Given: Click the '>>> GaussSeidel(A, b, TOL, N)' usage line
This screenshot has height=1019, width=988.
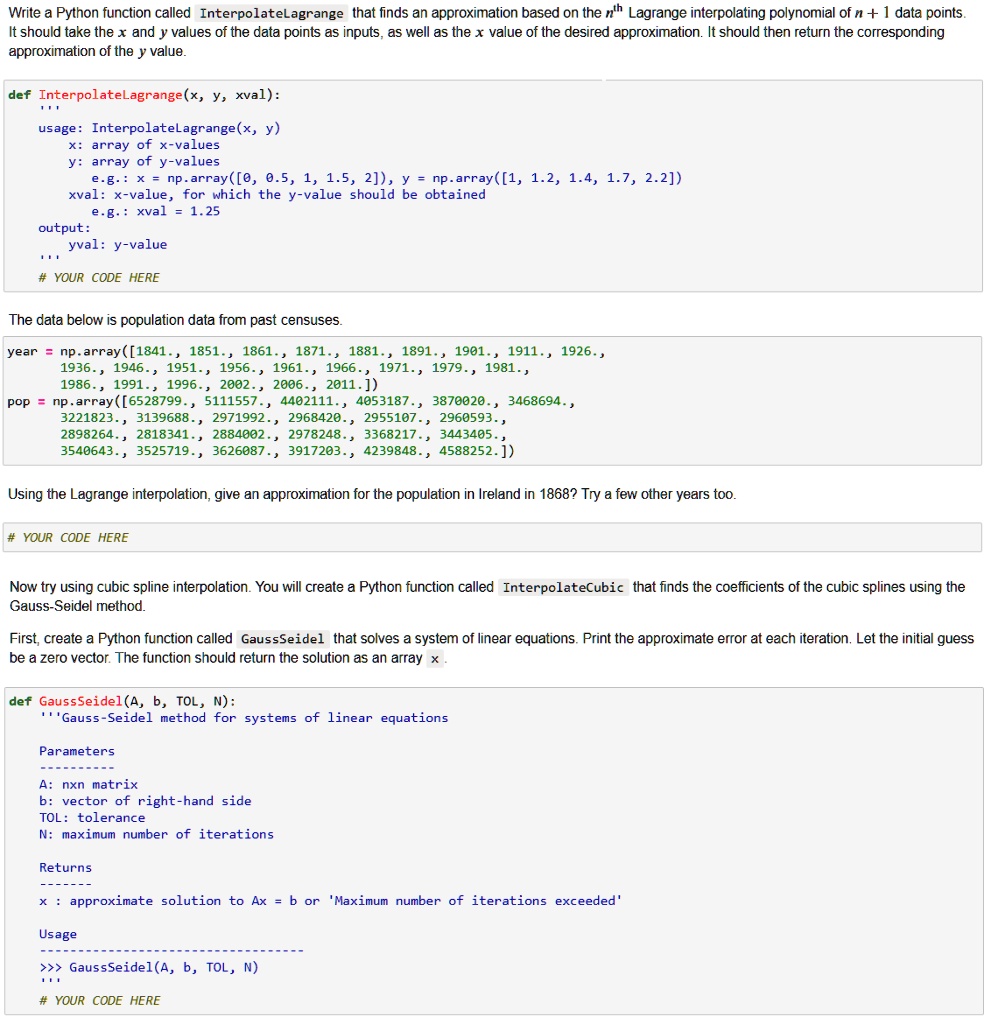Looking at the screenshot, I should click(149, 968).
